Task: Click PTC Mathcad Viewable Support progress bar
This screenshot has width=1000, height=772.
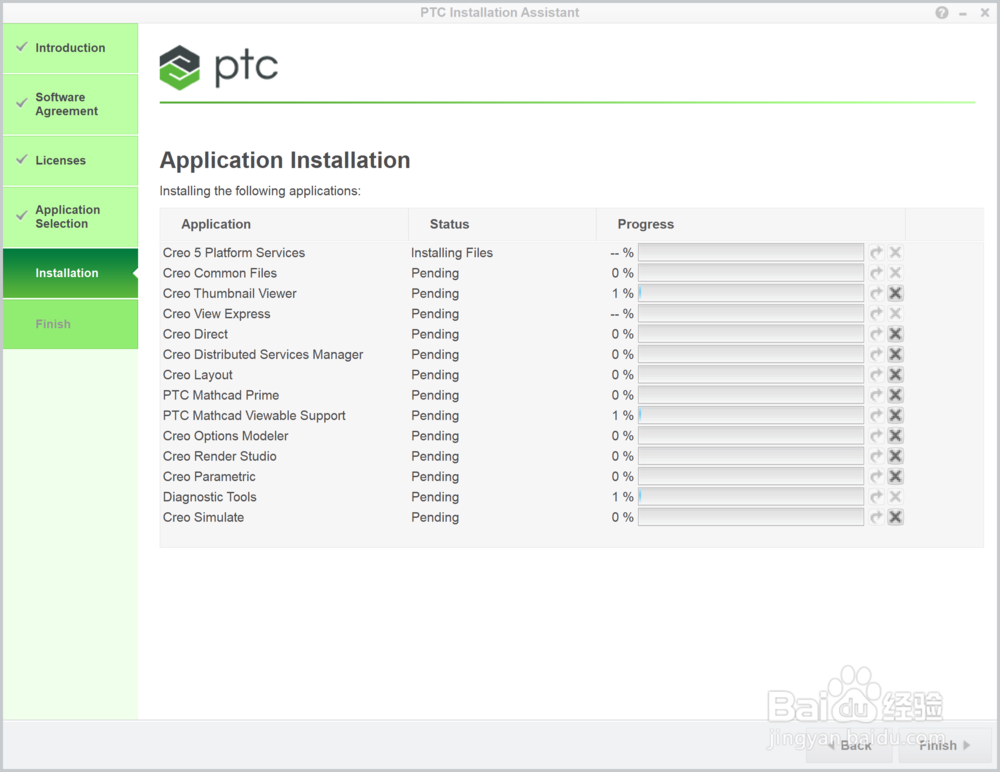Action: [751, 415]
